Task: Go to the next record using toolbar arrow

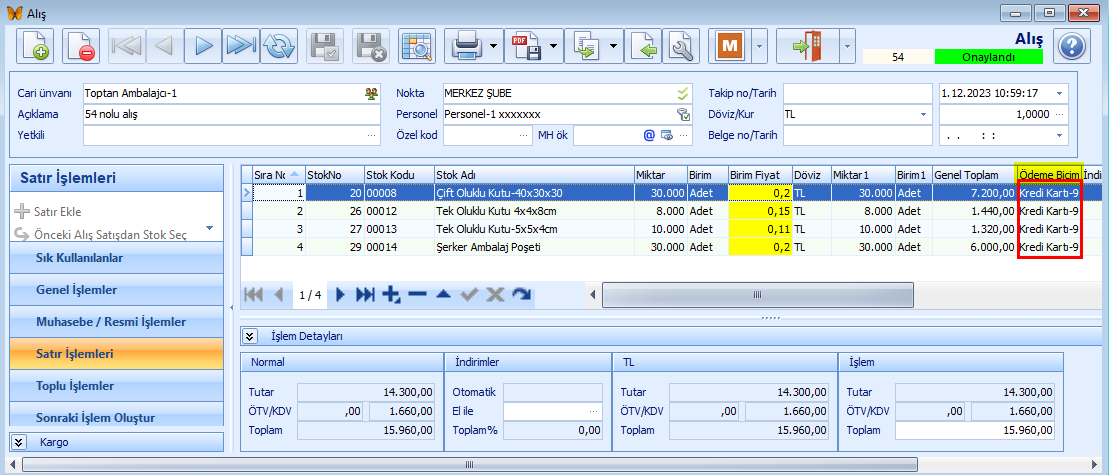Action: [203, 46]
